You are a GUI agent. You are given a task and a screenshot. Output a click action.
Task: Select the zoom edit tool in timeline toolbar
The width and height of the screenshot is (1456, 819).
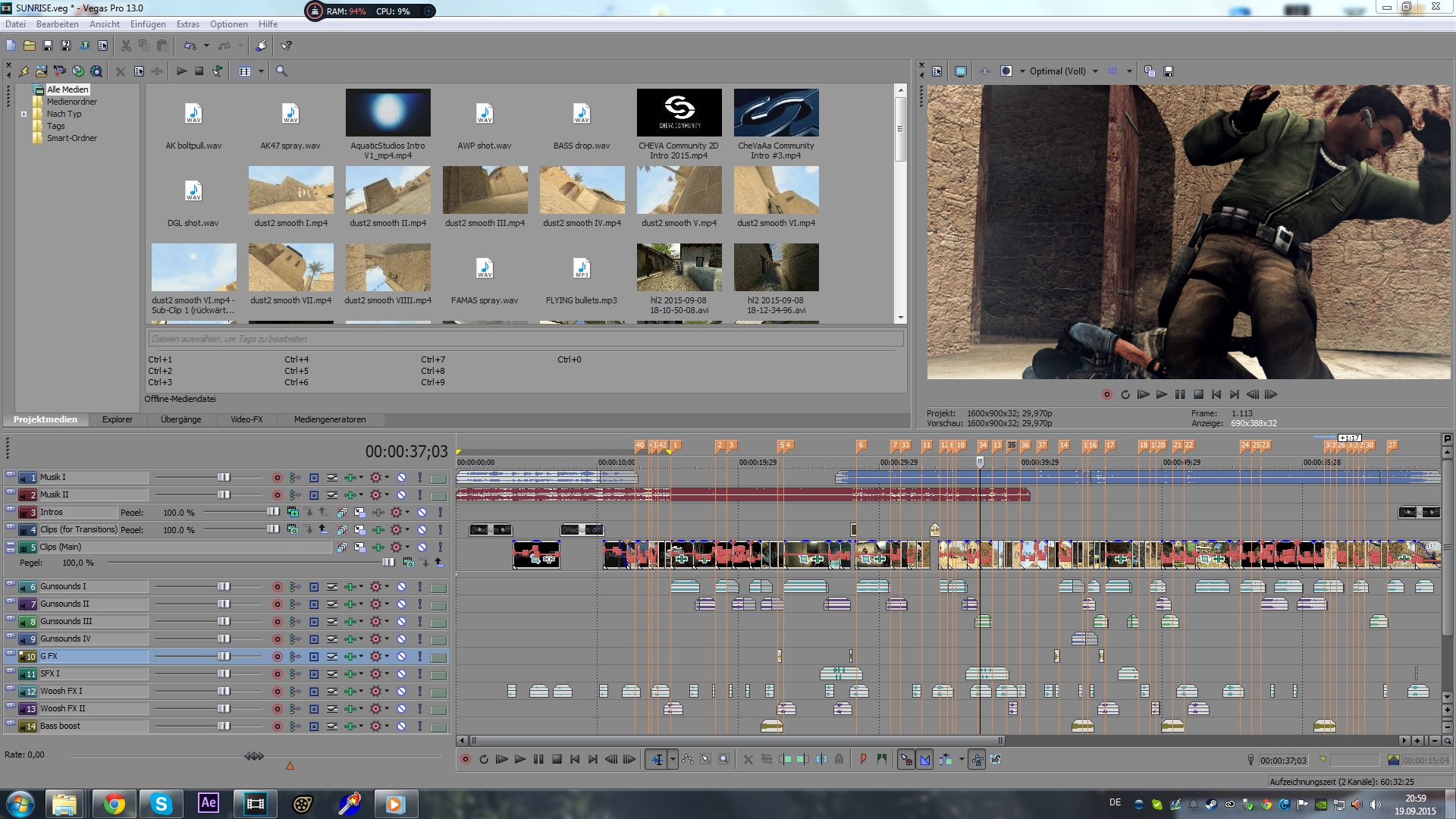pyautogui.click(x=724, y=759)
